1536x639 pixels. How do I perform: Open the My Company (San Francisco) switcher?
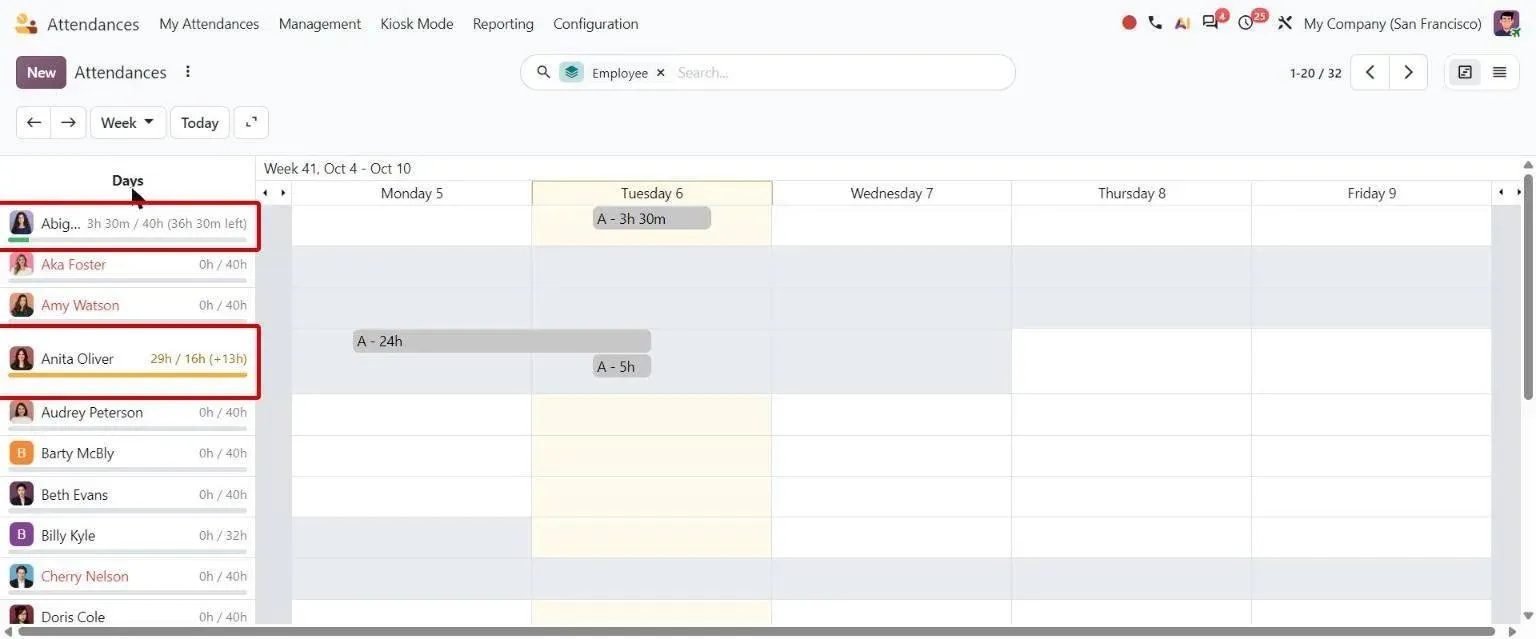[1392, 23]
